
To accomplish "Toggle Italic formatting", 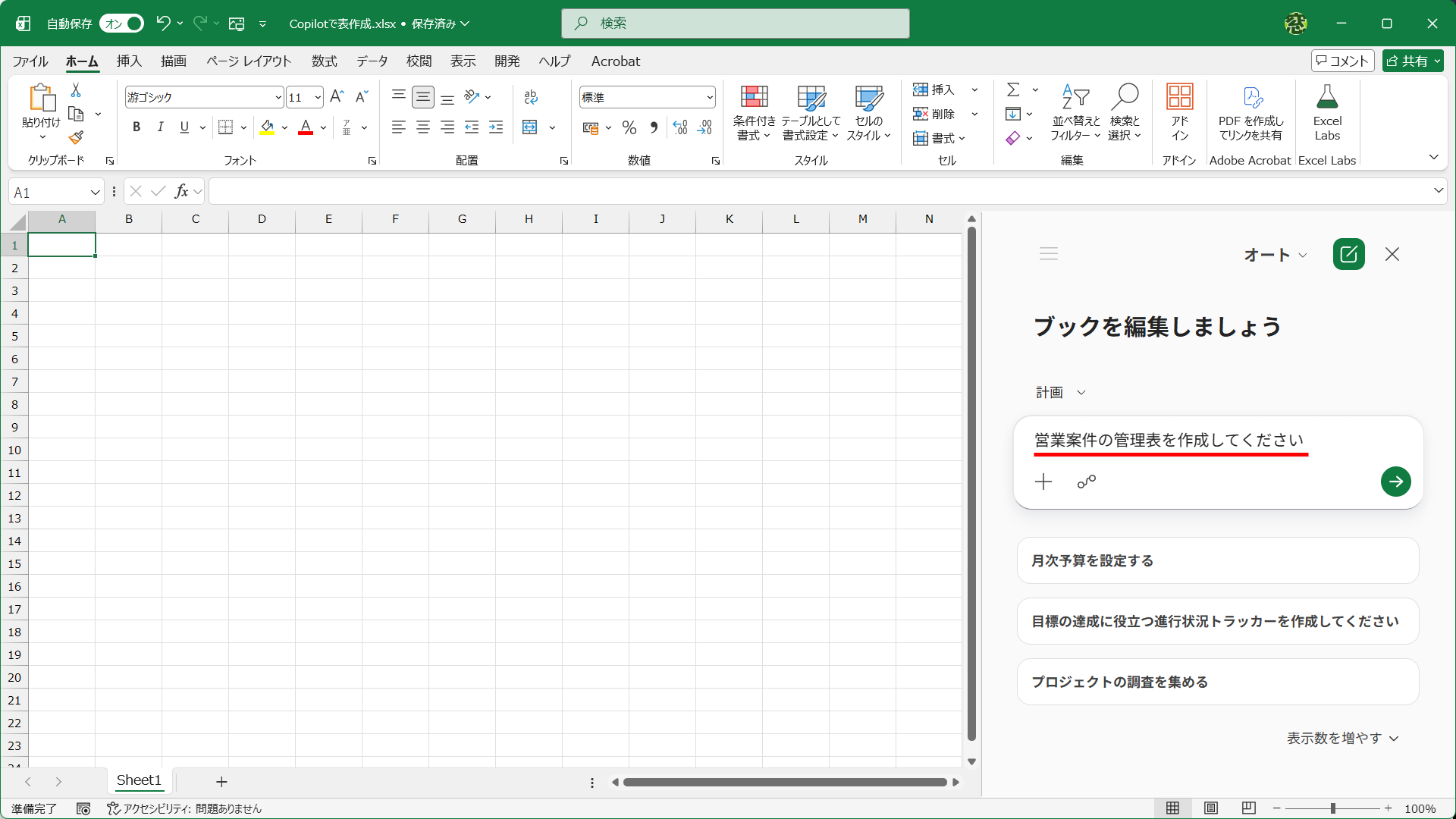I will coord(160,127).
